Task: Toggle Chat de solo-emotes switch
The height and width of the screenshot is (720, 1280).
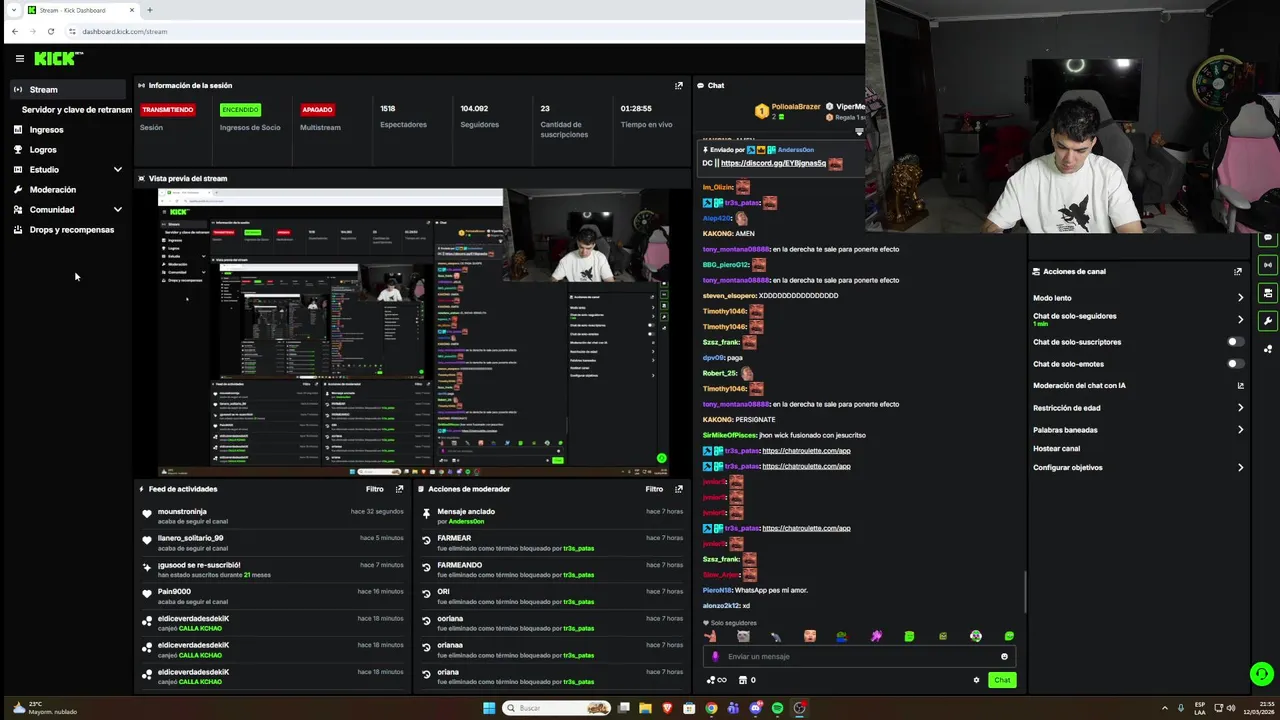Action: pos(1236,364)
